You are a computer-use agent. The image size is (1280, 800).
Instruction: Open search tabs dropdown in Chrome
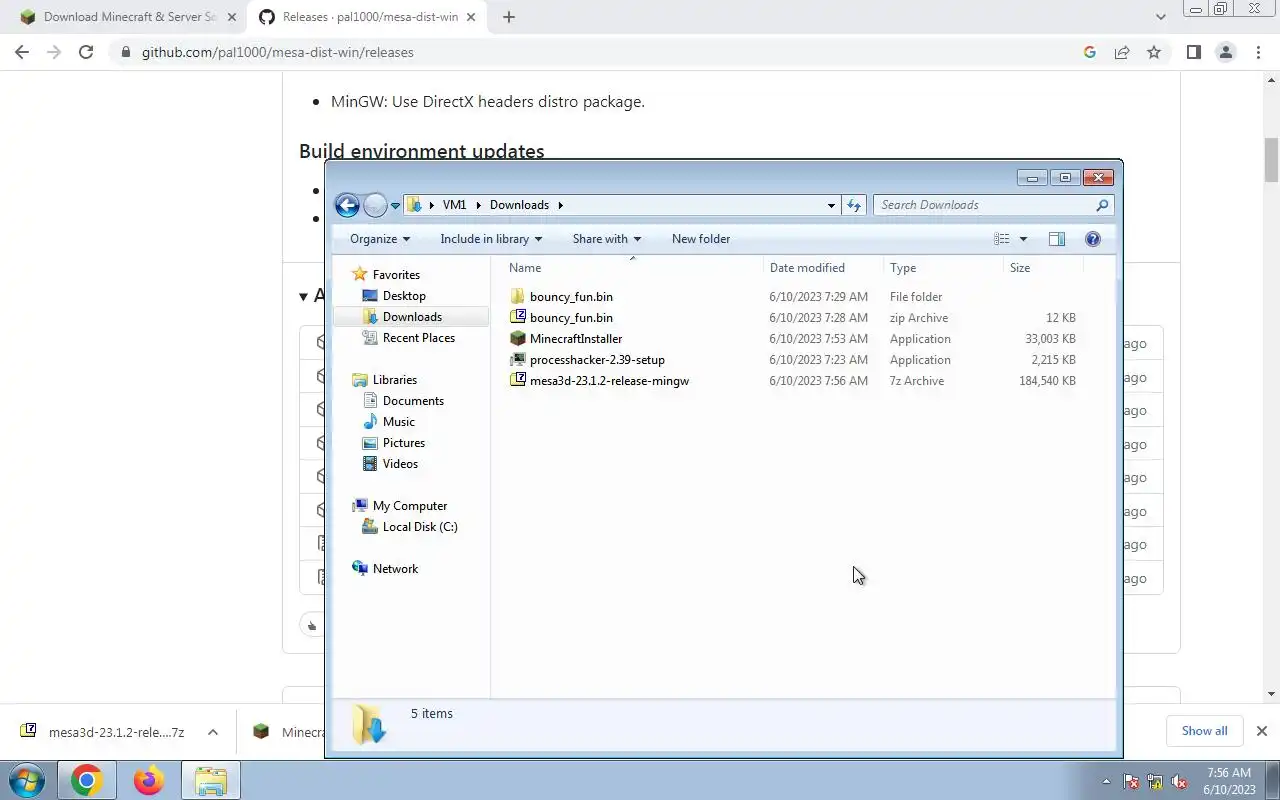[x=1160, y=17]
